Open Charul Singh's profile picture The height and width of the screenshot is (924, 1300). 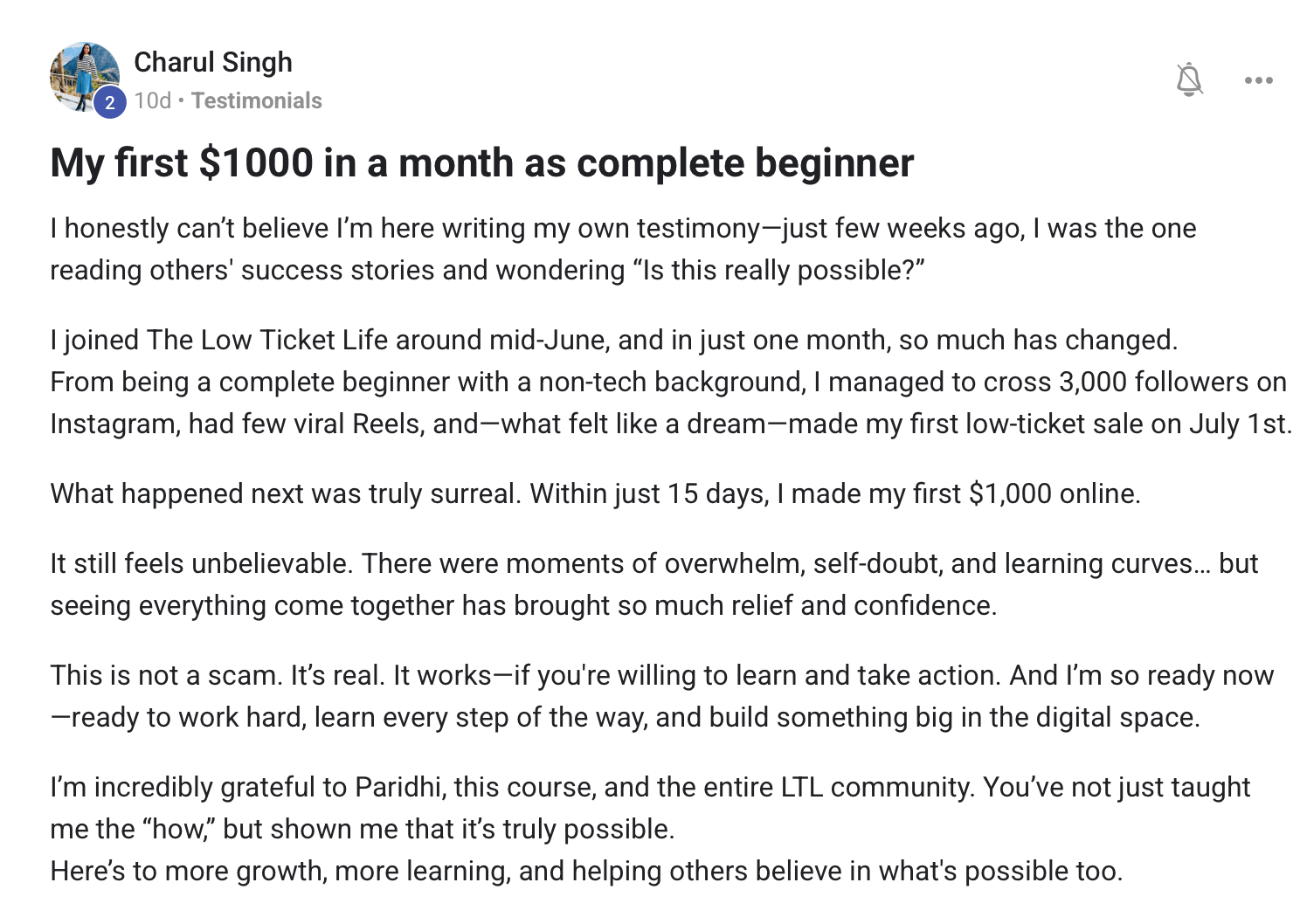(x=81, y=73)
